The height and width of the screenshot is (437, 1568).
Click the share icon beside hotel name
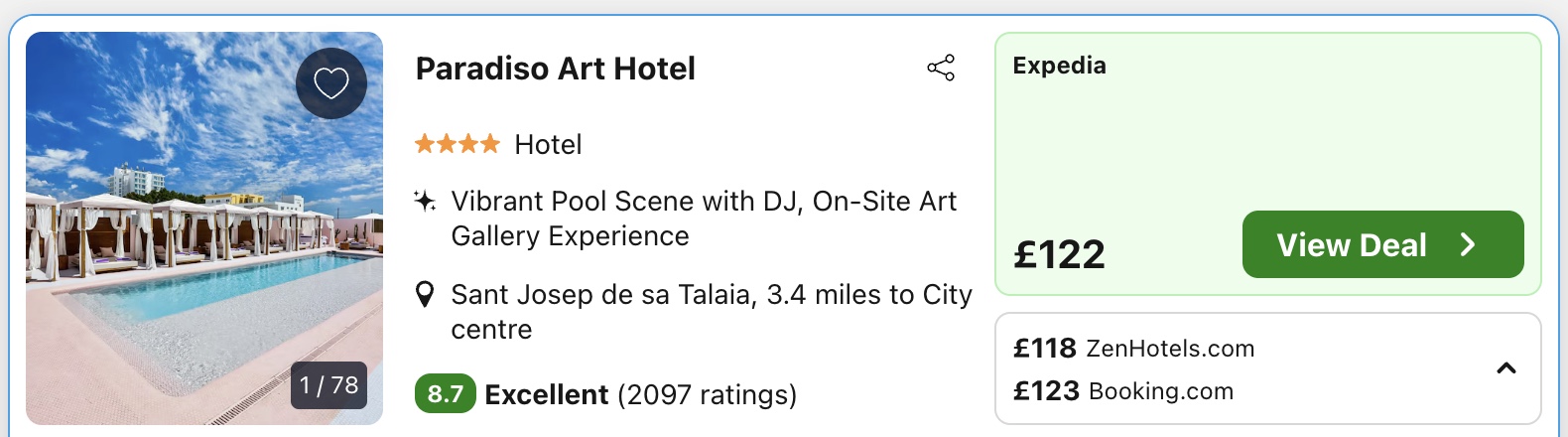pyautogui.click(x=941, y=68)
